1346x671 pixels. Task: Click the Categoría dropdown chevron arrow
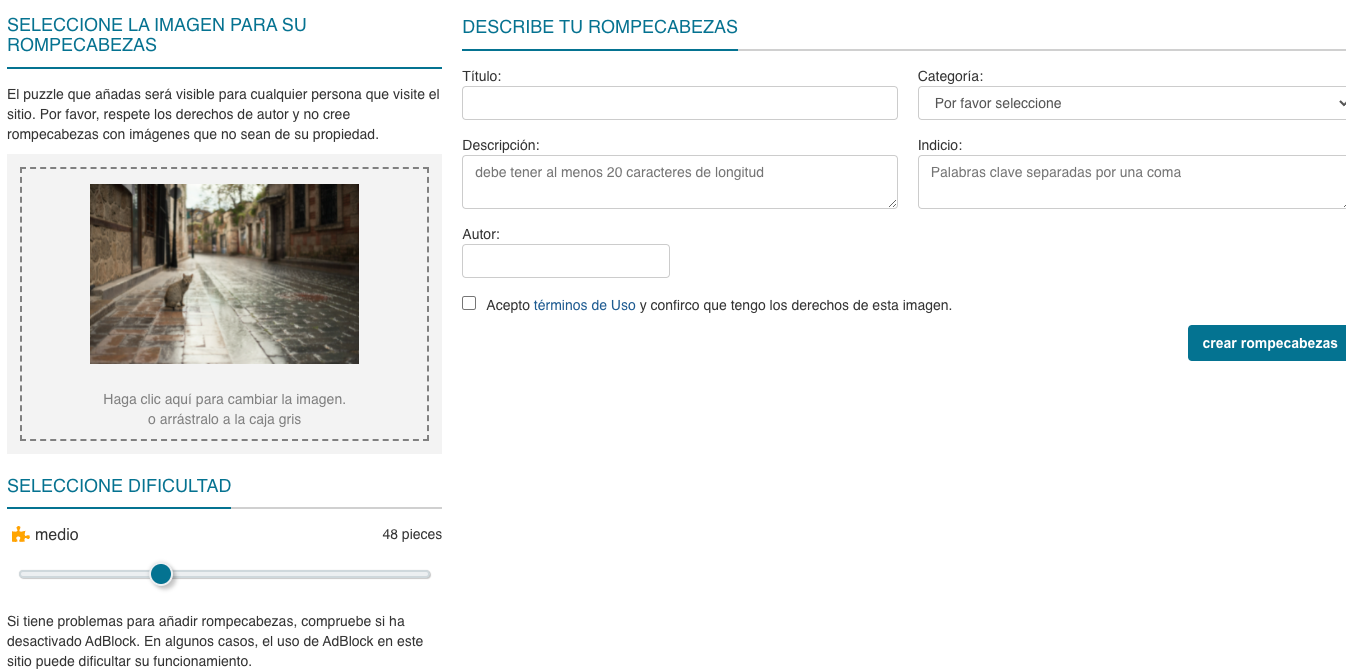1340,103
